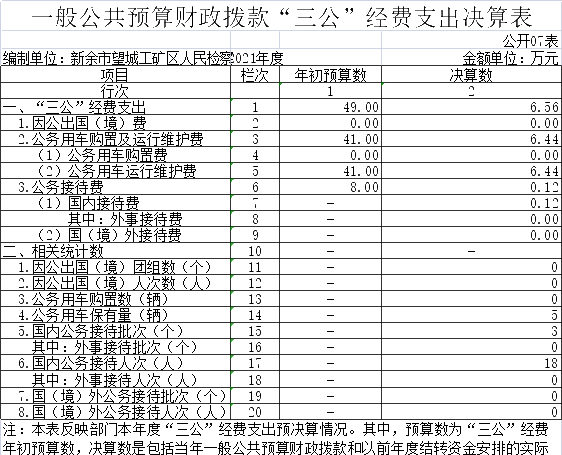Select the 项目 header cell

pyautogui.click(x=115, y=75)
